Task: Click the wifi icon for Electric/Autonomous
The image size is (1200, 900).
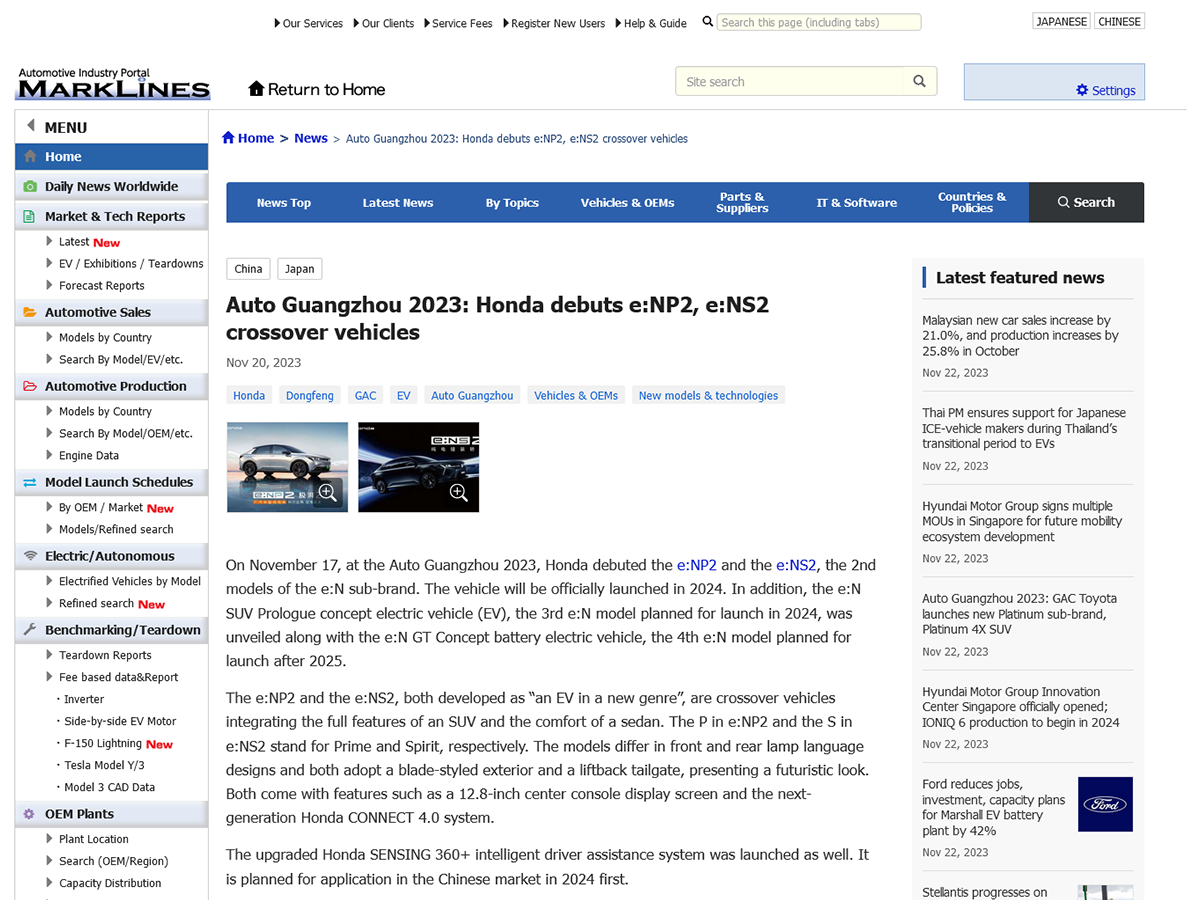Action: pos(30,556)
